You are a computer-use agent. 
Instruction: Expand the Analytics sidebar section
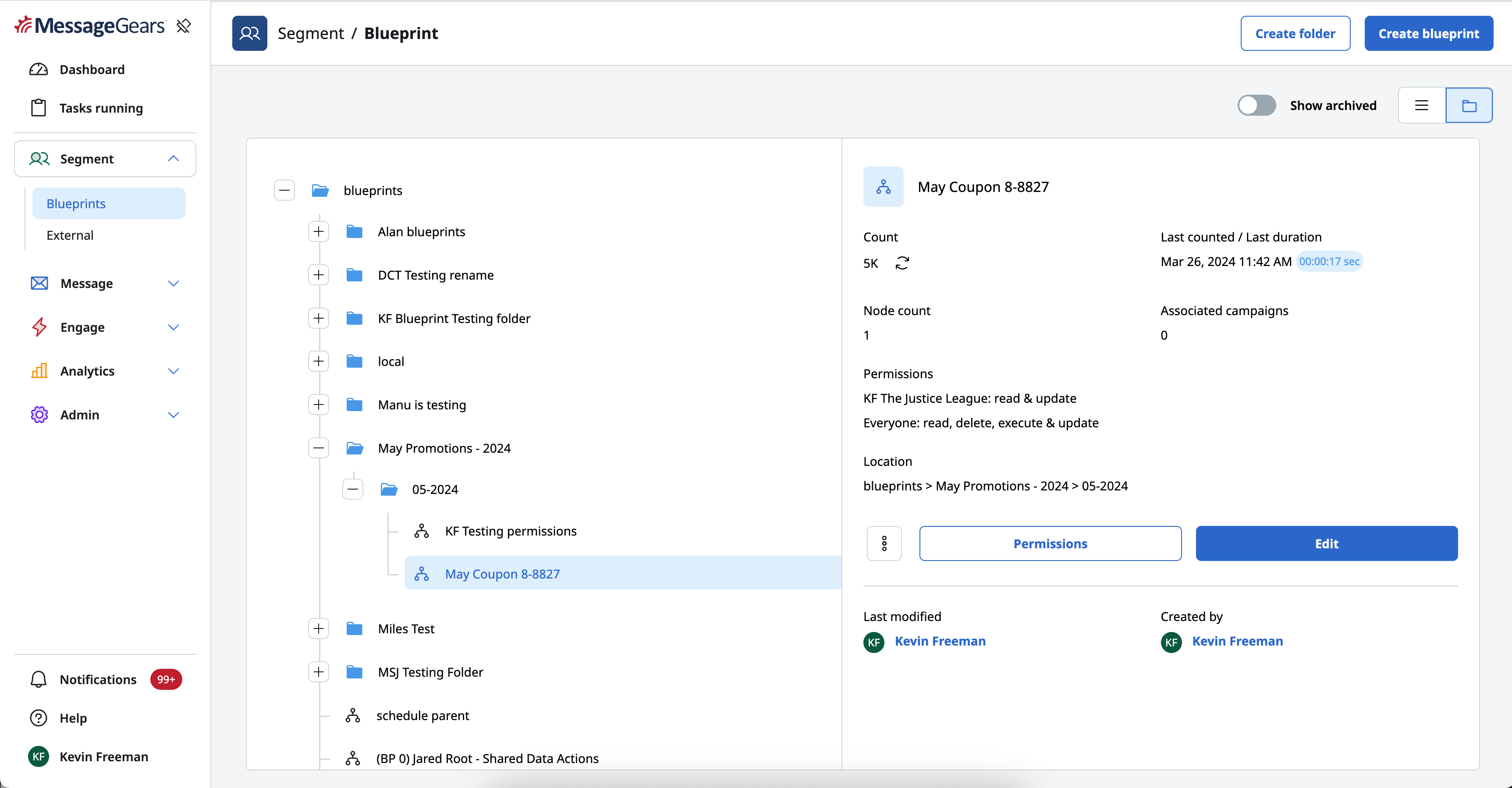pyautogui.click(x=173, y=371)
